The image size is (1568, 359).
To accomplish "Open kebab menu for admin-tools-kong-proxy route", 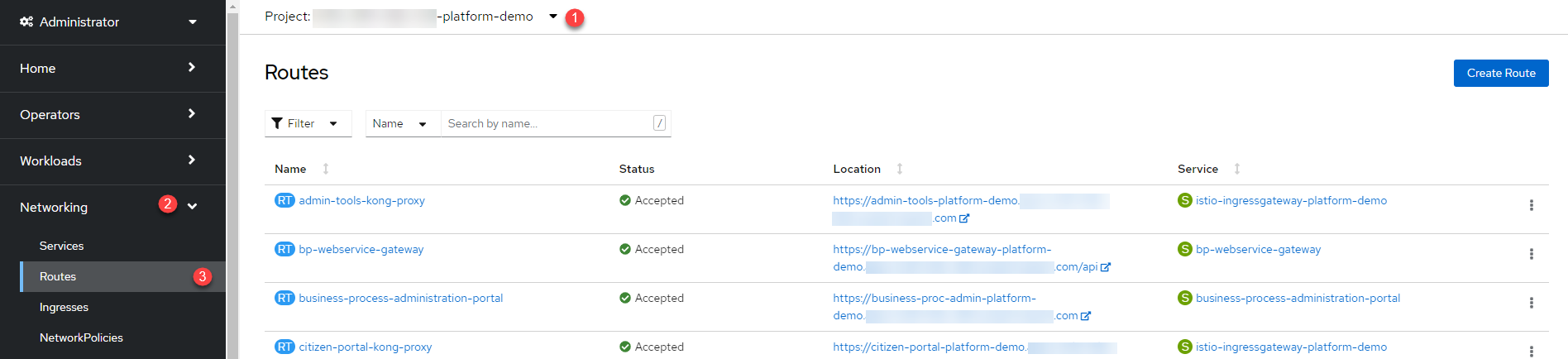I will (x=1531, y=205).
